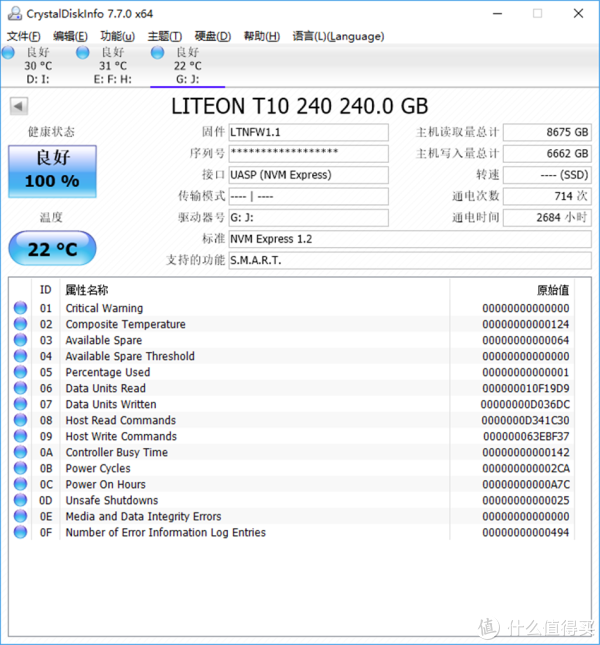
Task: Select the Critical Warning attribute name
Action: [104, 308]
